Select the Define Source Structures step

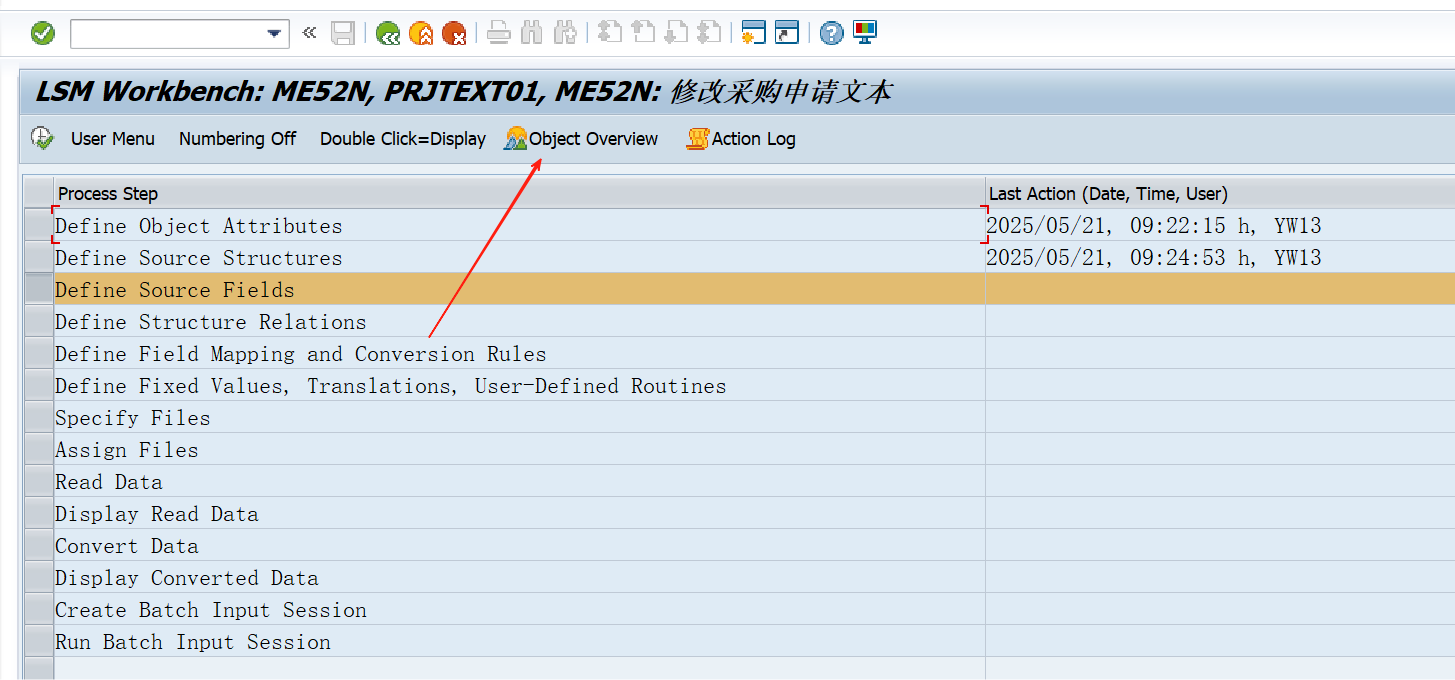click(x=519, y=258)
